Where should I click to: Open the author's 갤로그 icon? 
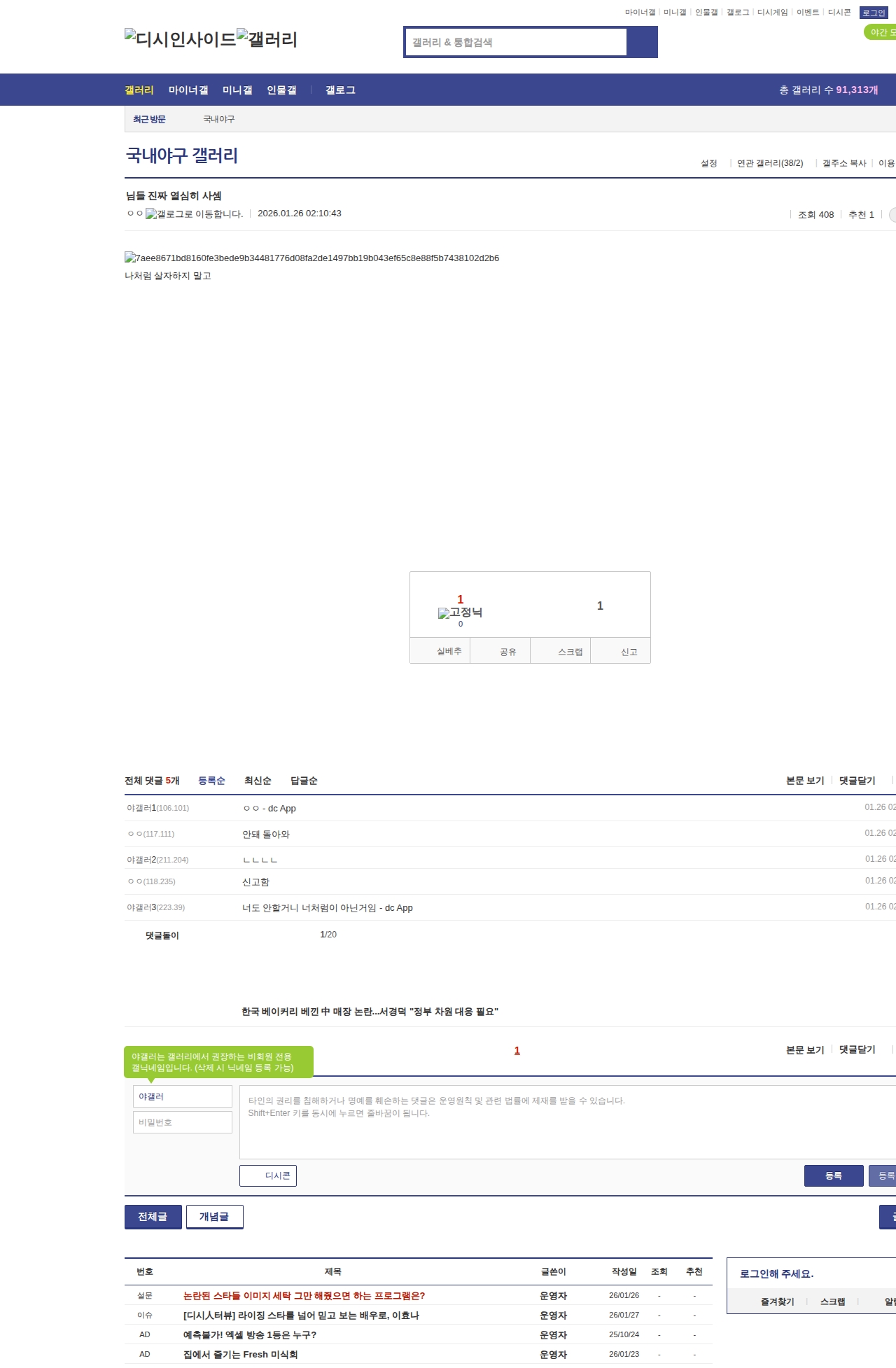[x=194, y=214]
